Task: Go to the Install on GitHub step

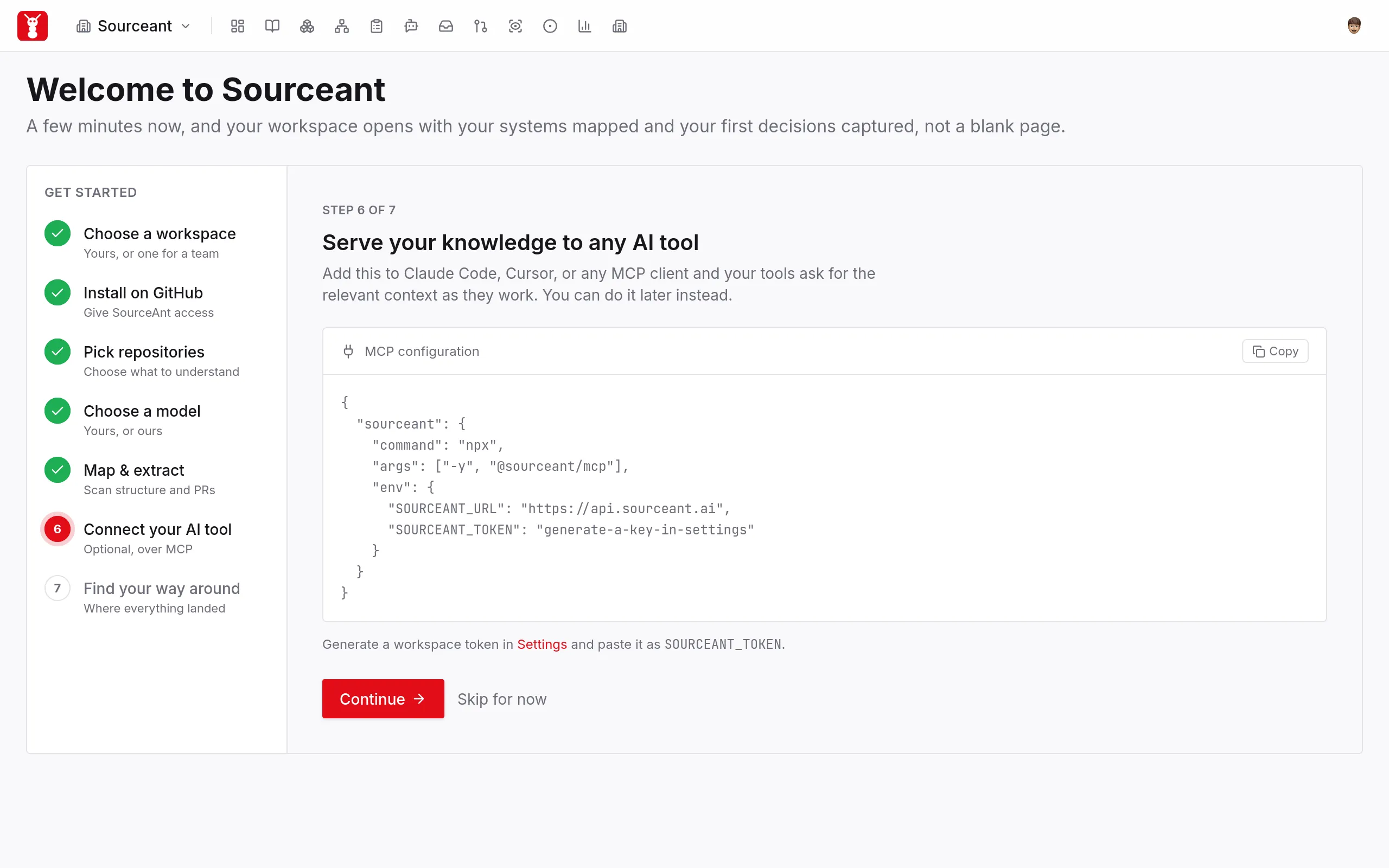Action: click(x=156, y=302)
